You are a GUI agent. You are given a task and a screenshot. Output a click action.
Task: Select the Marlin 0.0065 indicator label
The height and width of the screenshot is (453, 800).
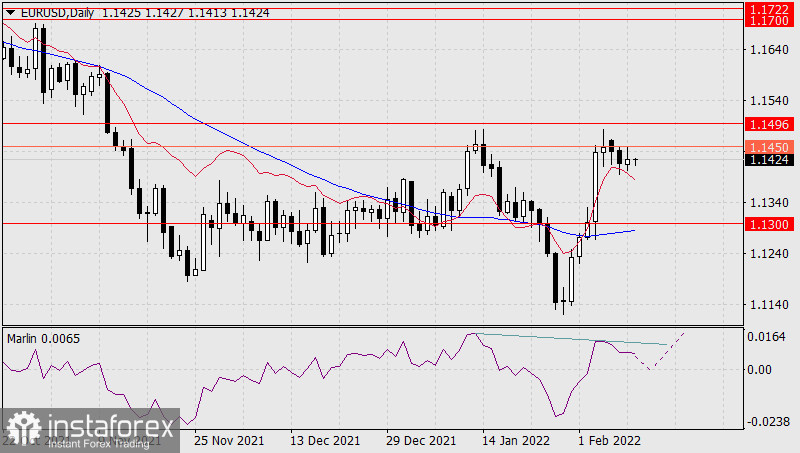[x=43, y=339]
